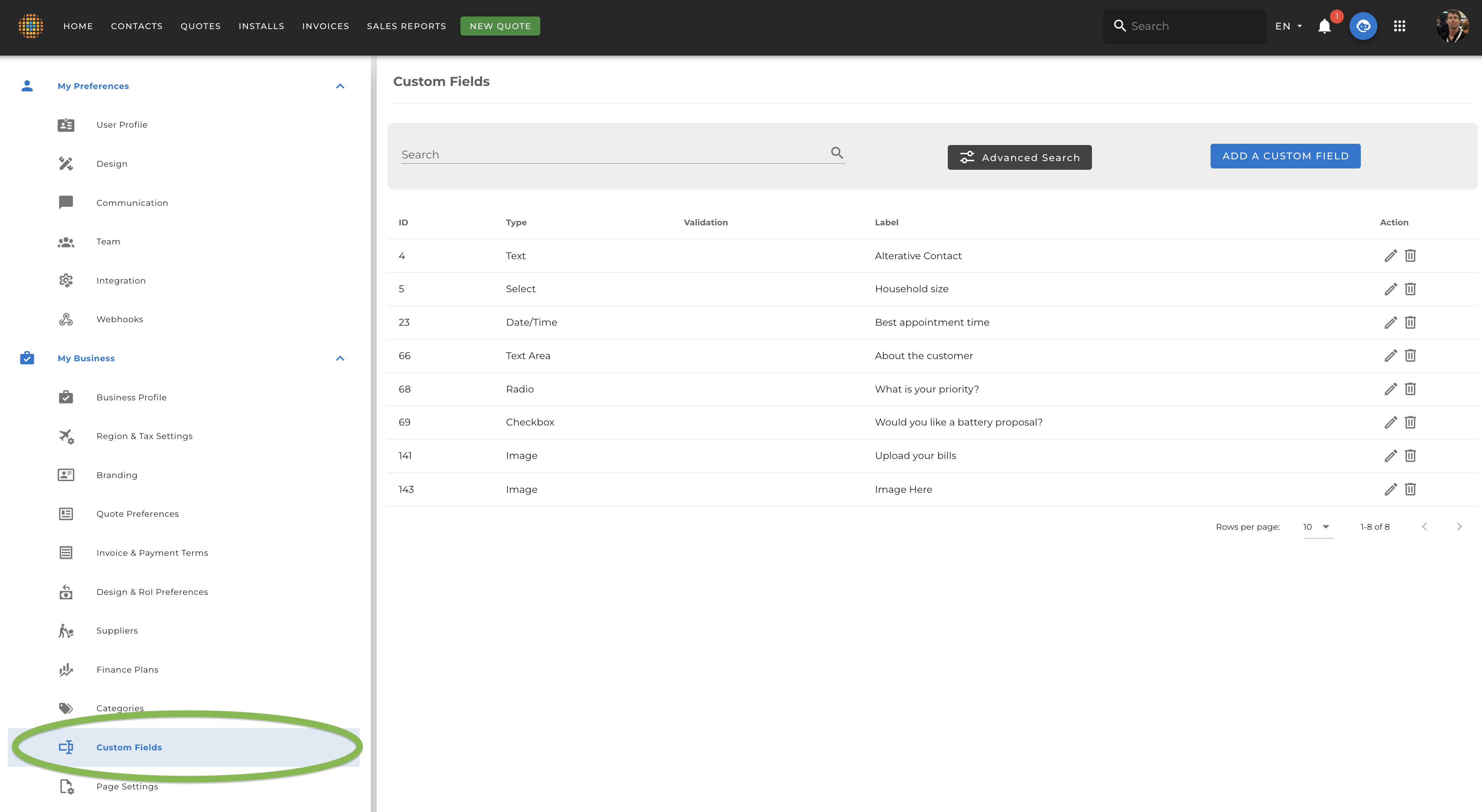Delete the Best appointment time field
This screenshot has width=1482, height=812.
pyautogui.click(x=1410, y=322)
